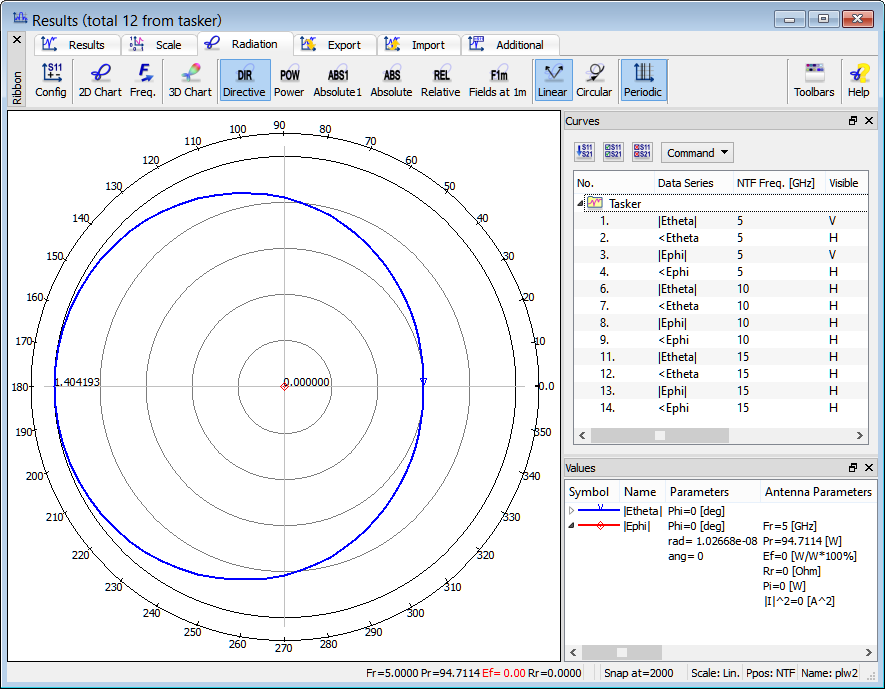Image resolution: width=885 pixels, height=689 pixels.
Task: Collapse the Tasker tree node
Action: (581, 203)
